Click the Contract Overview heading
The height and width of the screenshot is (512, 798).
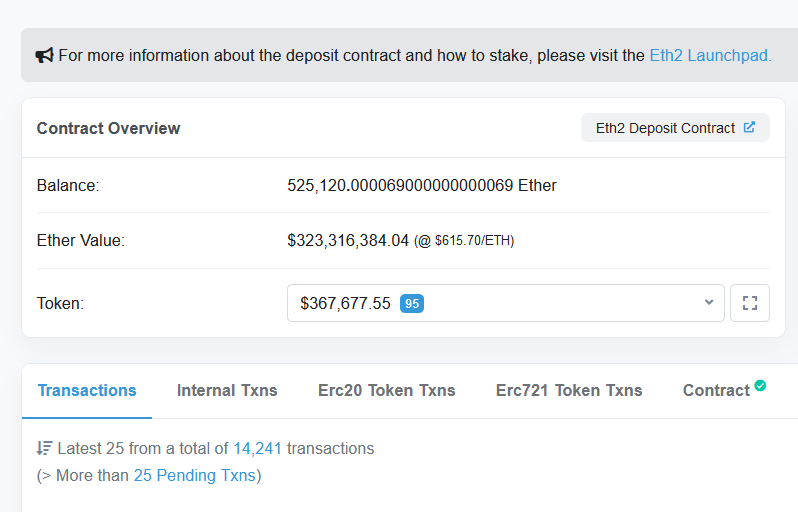tap(108, 128)
